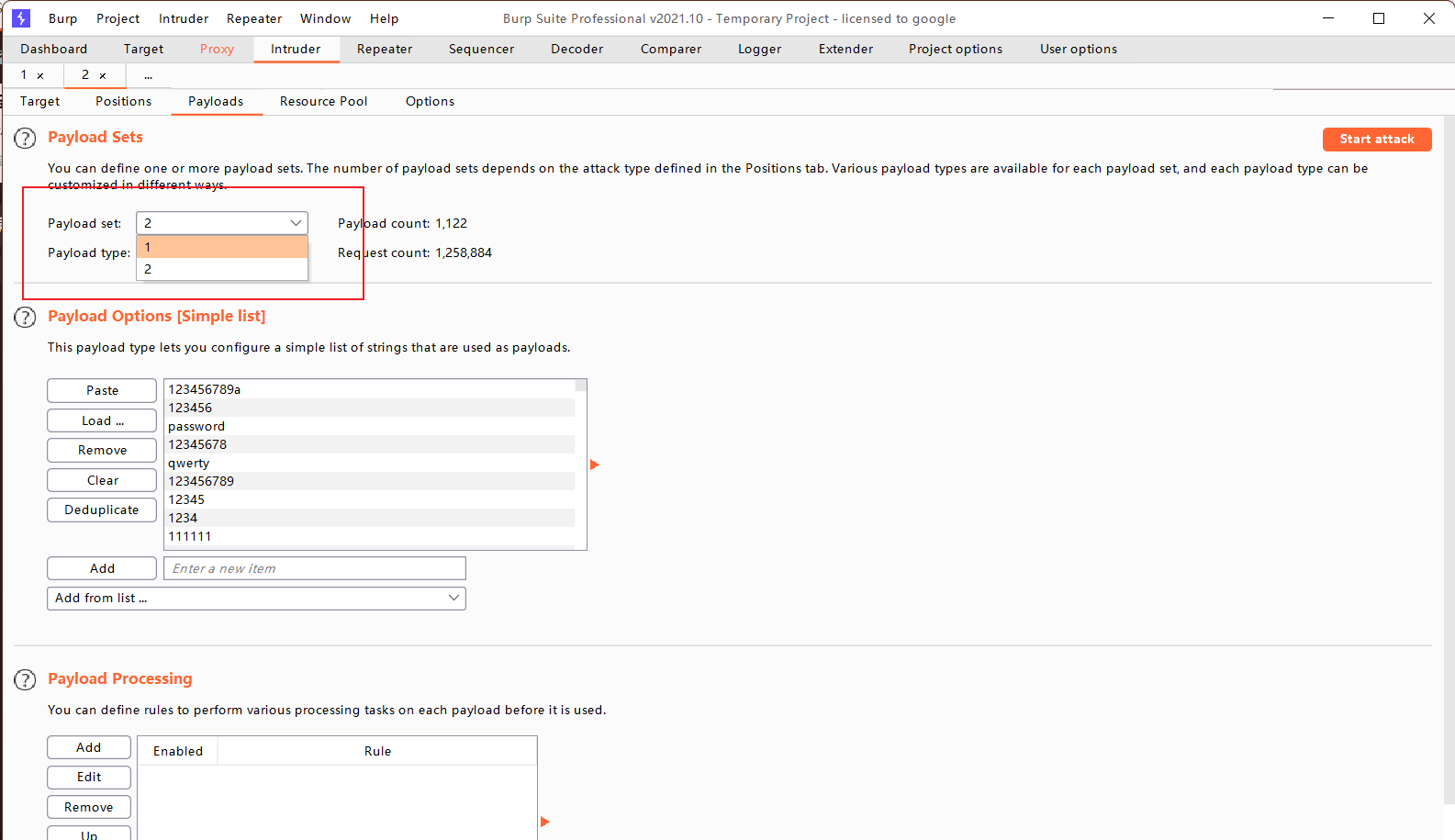Click the Deduplicate button

[x=102, y=510]
